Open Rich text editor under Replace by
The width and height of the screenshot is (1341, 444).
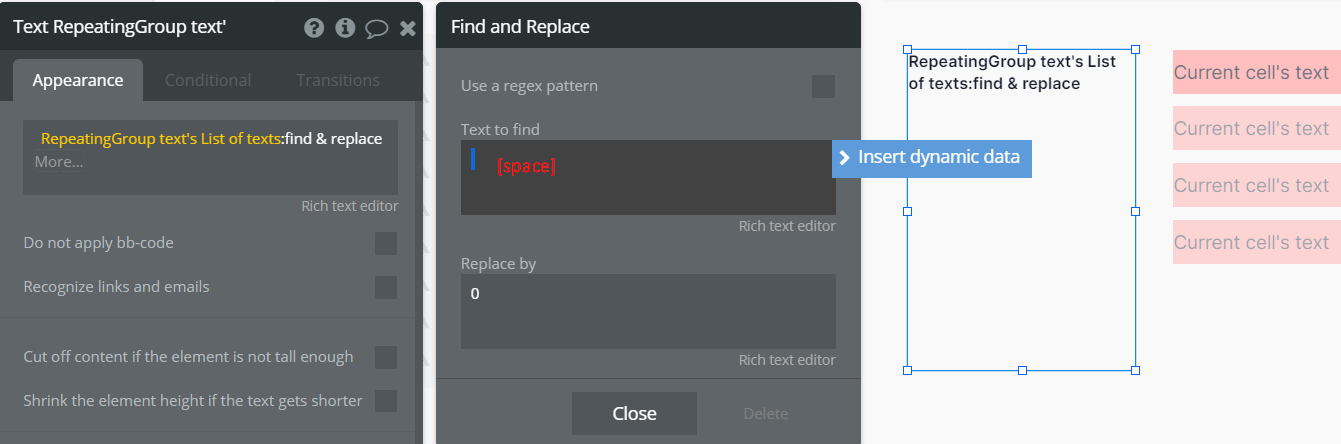(787, 360)
